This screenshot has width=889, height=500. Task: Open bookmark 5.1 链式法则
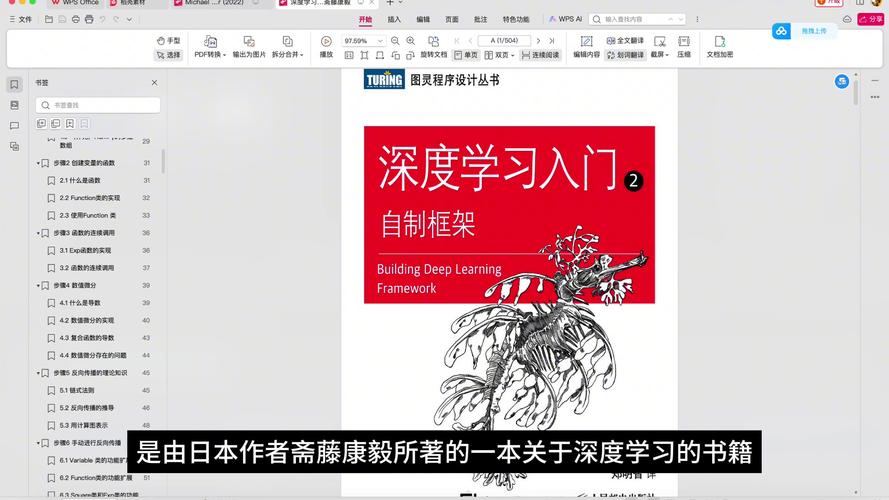click(77, 391)
